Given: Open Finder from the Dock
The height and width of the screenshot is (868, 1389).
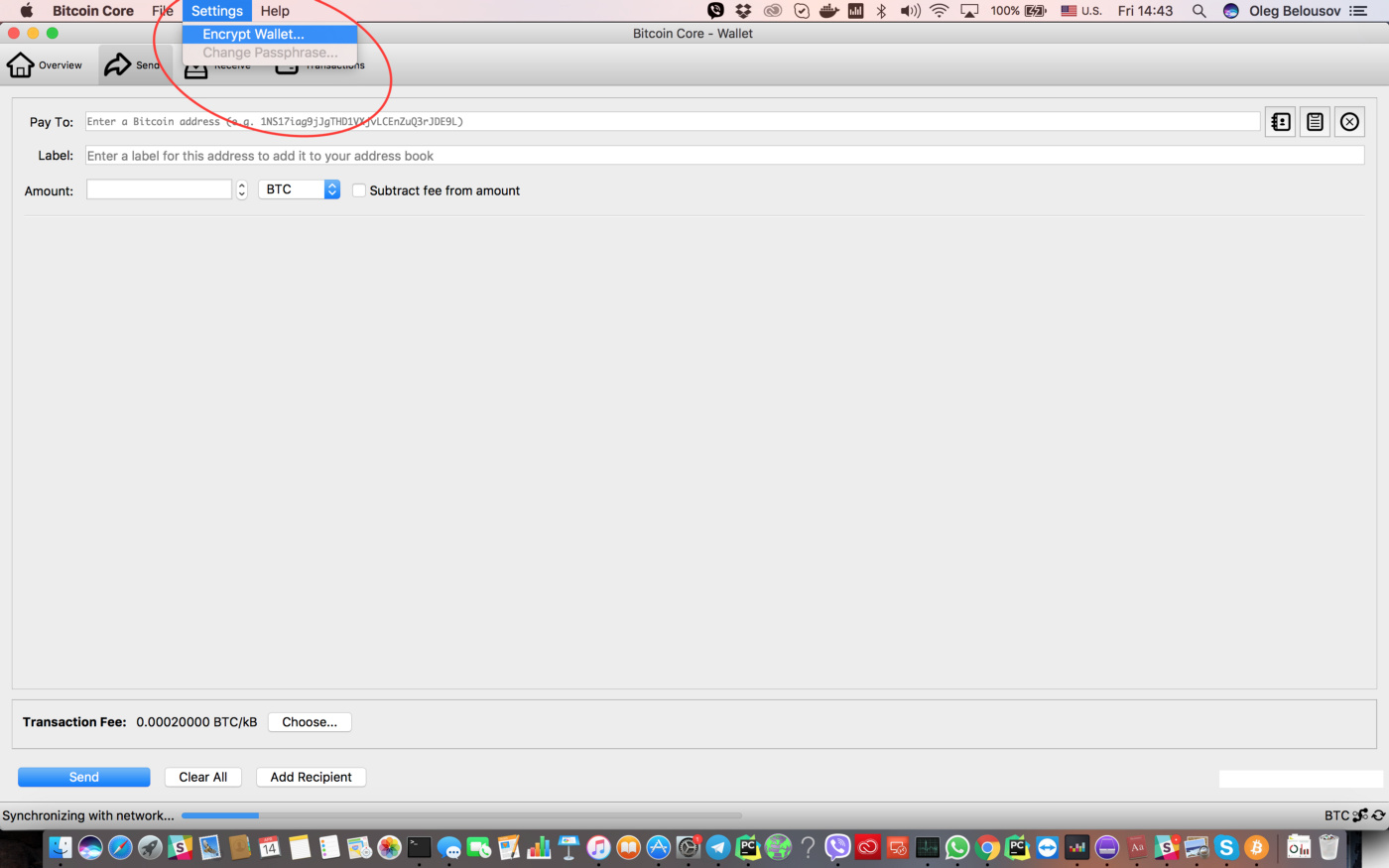Looking at the screenshot, I should [61, 848].
